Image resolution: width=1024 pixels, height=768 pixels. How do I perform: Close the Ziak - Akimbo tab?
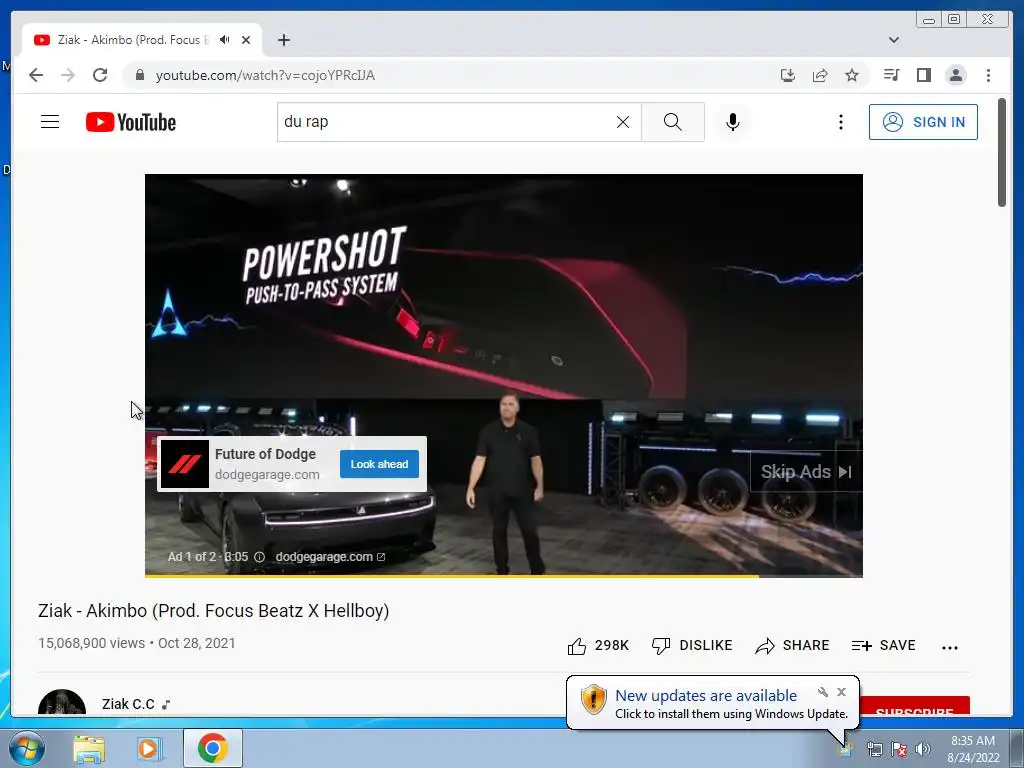[246, 40]
